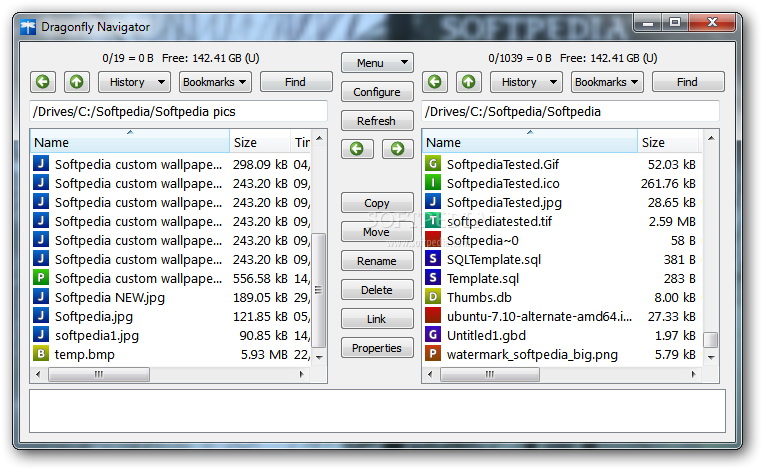The image size is (763, 470).
Task: Go back in the right pane
Action: pos(435,82)
